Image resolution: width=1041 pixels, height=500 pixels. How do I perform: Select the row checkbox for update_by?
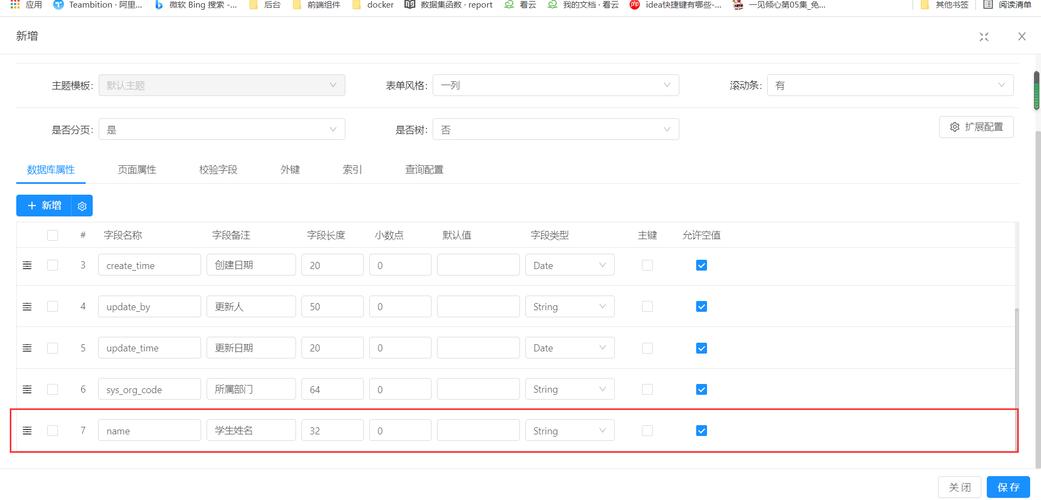click(x=52, y=307)
